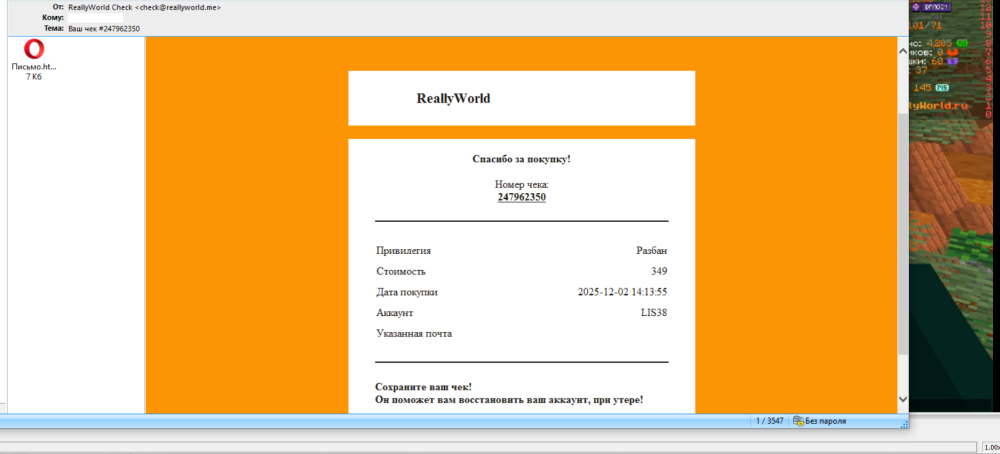
Task: Click the Стоимость row label
Action: 401,272
